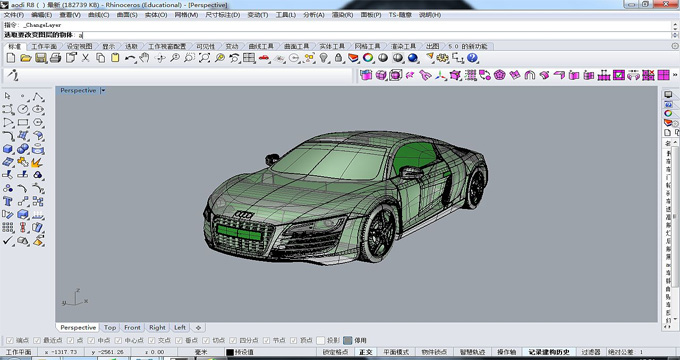Click the Cut scissors icon
This screenshot has width=680, height=360.
[85, 58]
